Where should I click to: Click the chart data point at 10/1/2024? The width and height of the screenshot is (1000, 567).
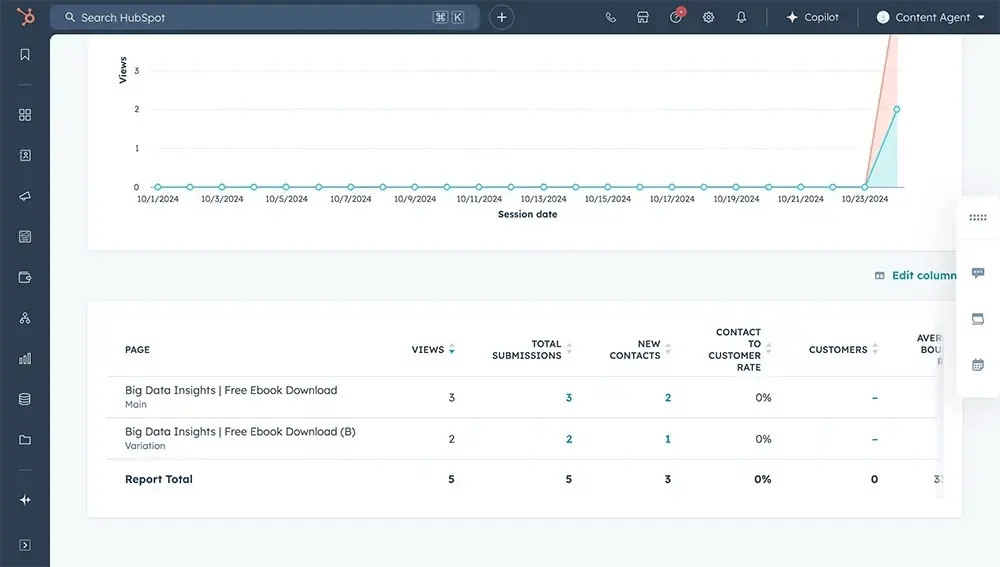(158, 187)
